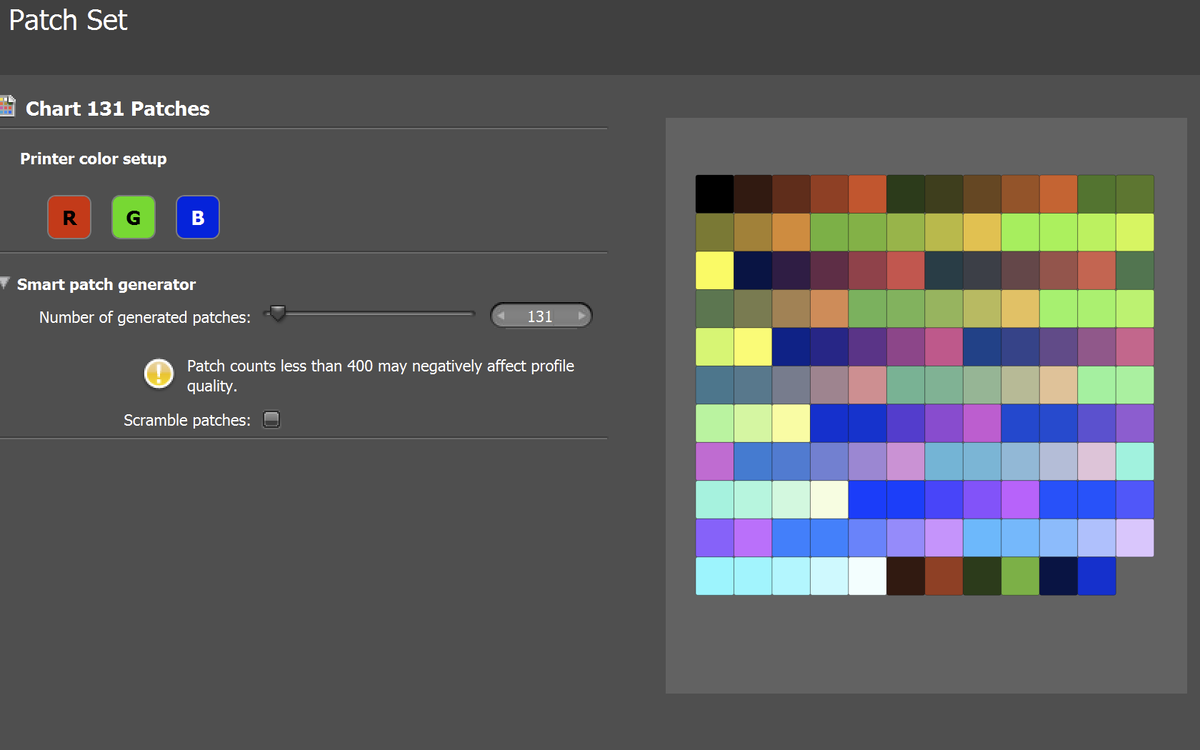Click the Patch Set title
The width and height of the screenshot is (1200, 750).
pyautogui.click(x=68, y=20)
